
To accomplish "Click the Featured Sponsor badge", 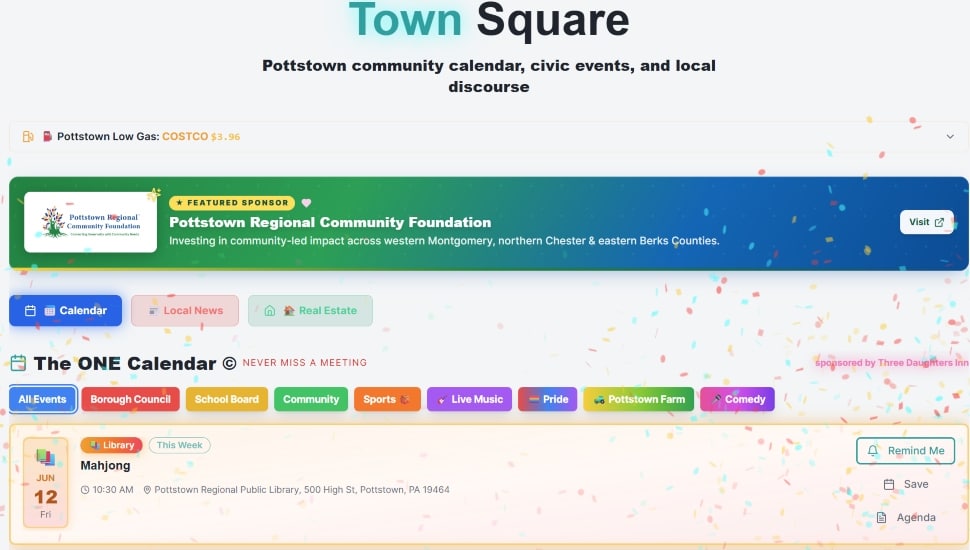I will click(x=232, y=202).
